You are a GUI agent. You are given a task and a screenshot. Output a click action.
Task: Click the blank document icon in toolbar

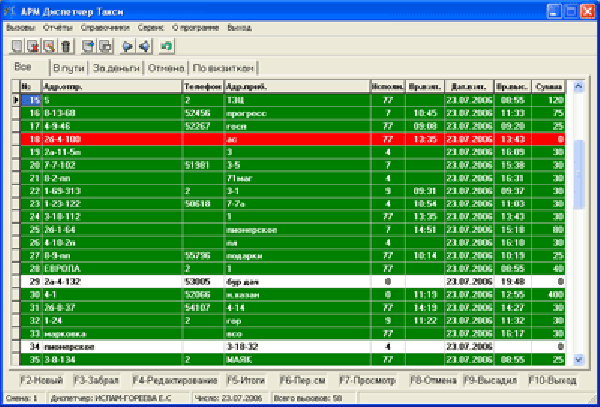pos(16,46)
